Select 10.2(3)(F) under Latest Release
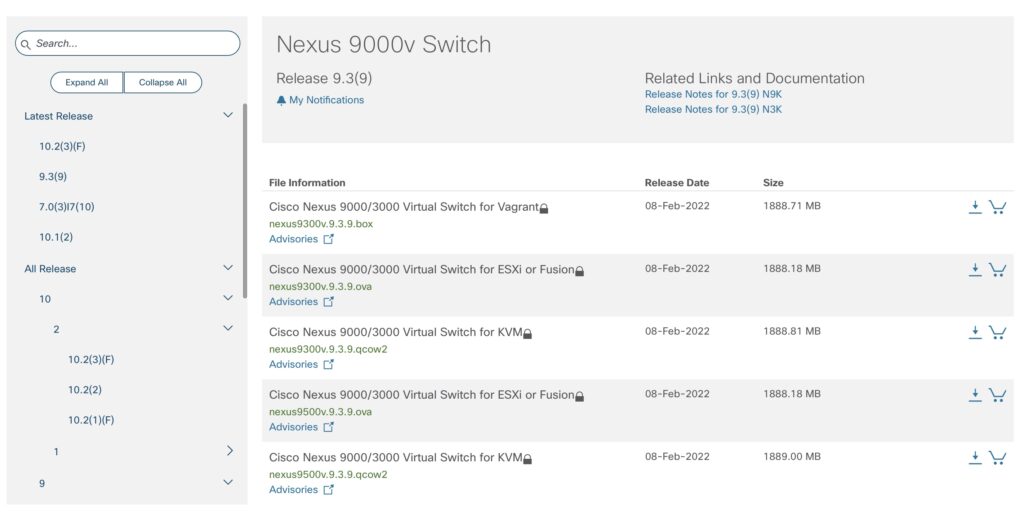 point(62,146)
